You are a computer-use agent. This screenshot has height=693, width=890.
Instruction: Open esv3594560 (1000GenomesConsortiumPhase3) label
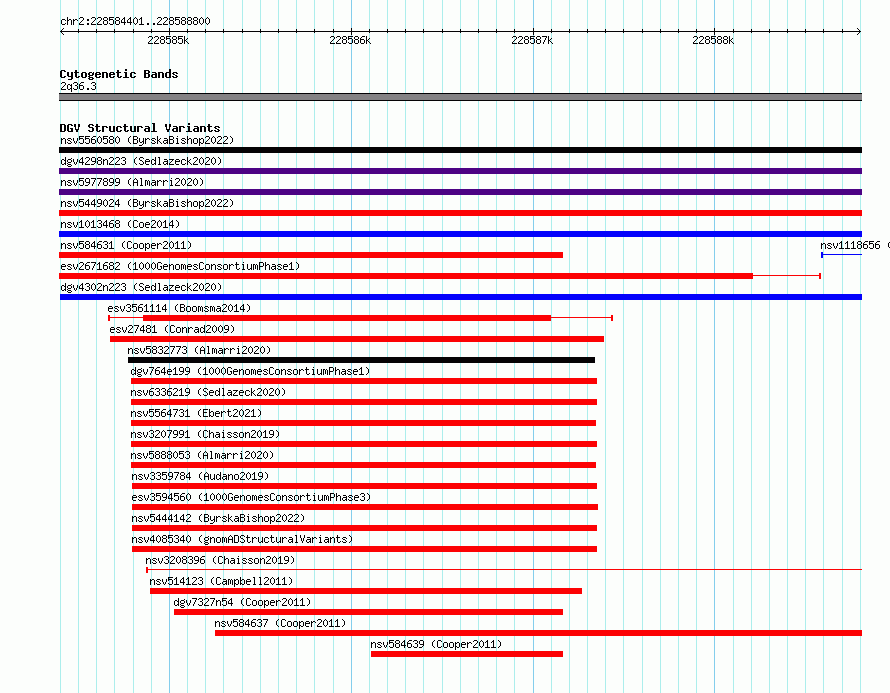coord(251,497)
